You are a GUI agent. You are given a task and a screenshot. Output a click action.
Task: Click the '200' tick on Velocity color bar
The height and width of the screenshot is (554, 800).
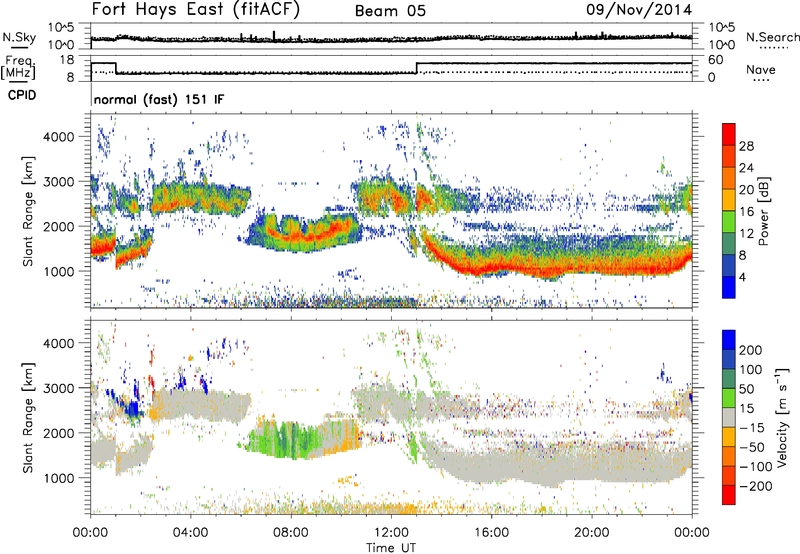coord(751,350)
